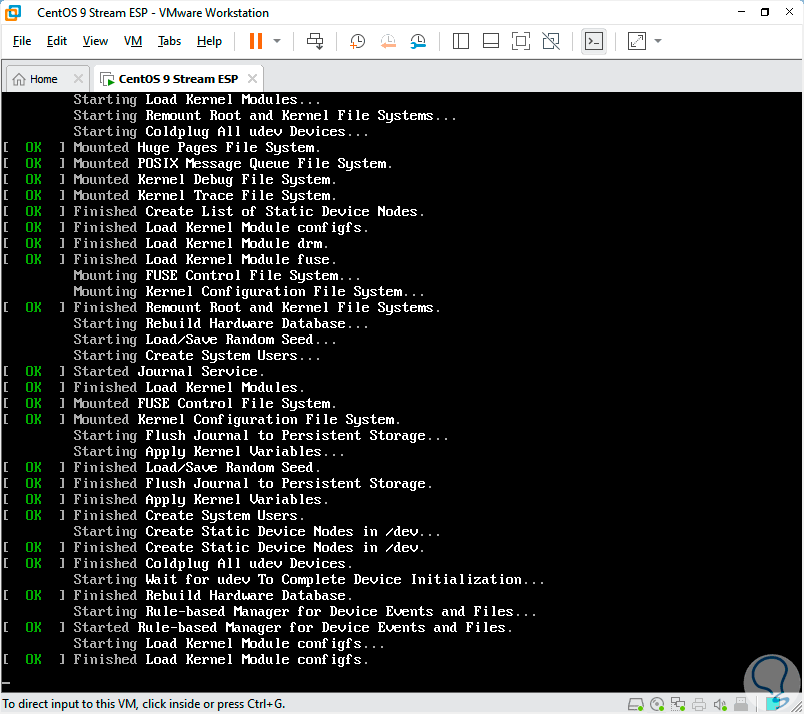Open the View menu
The image size is (804, 714).
[95, 41]
